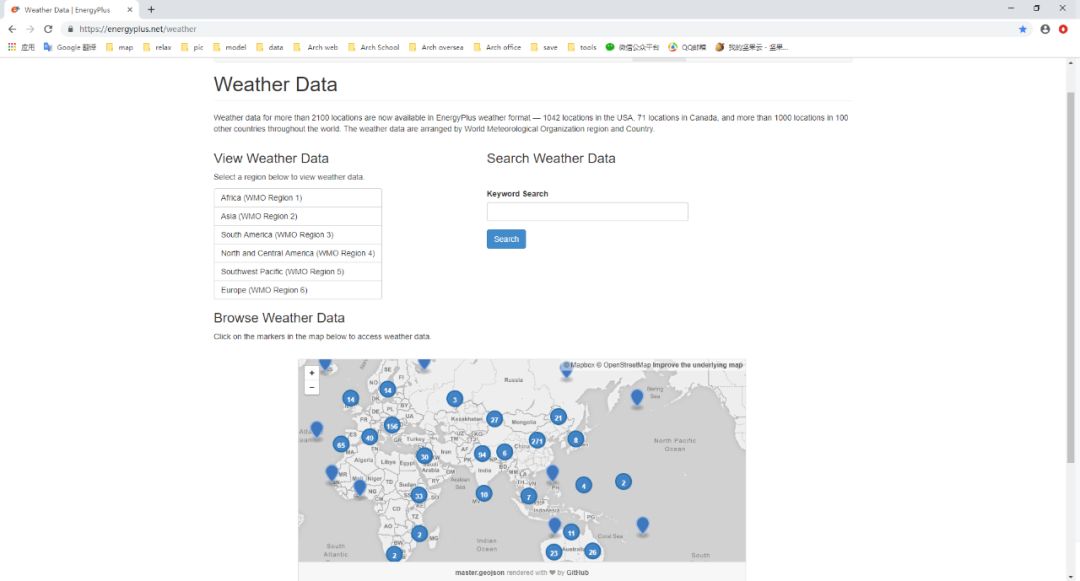Click the blue Search button
1080x581 pixels.
coord(506,239)
